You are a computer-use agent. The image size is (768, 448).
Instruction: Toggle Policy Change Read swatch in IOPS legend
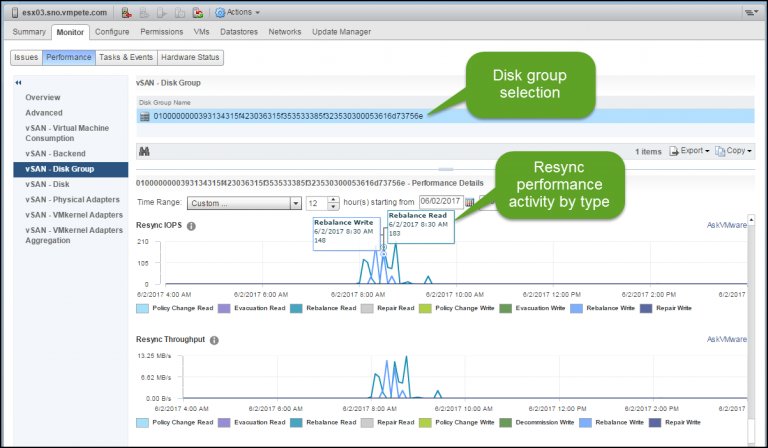tap(143, 308)
